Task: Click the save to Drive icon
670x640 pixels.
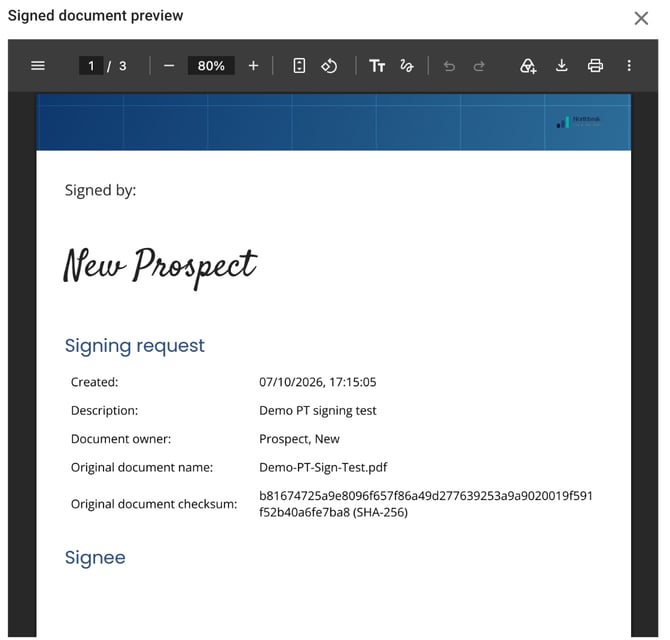Action: (528, 66)
